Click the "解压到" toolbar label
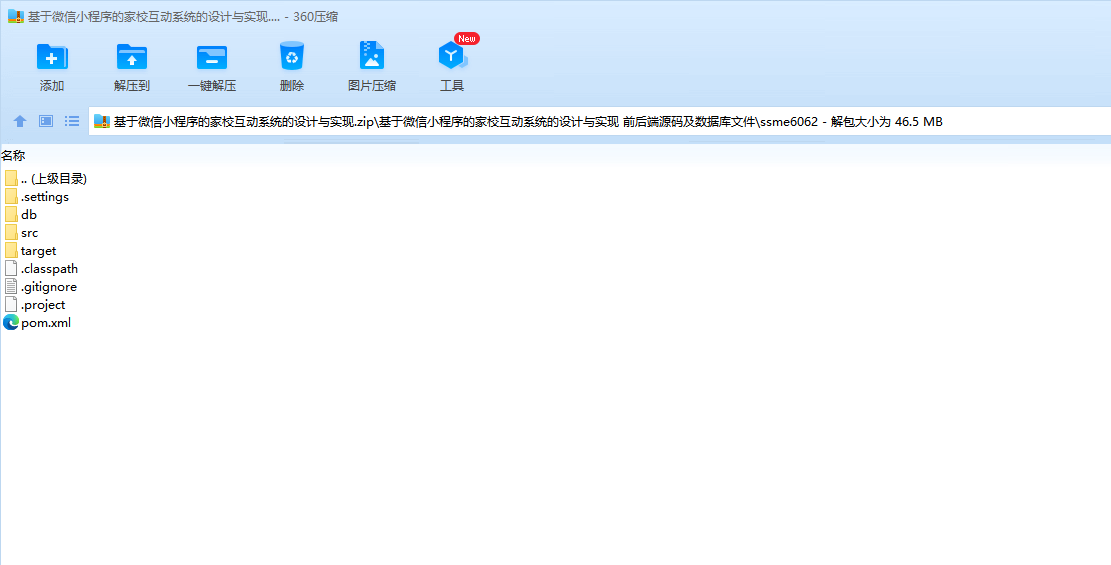The width and height of the screenshot is (1111, 565). click(132, 86)
